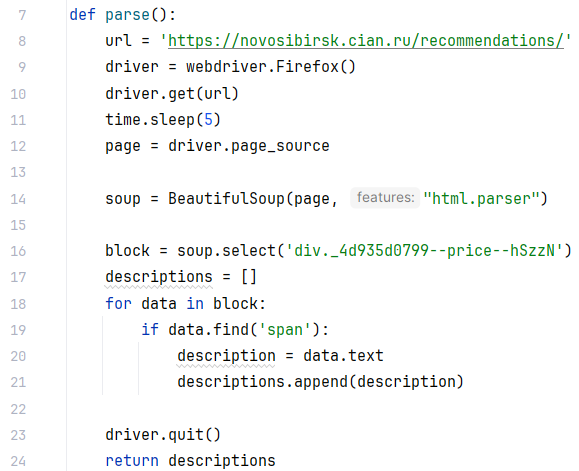This screenshot has height=471, width=579.
Task: Click line number 7 in the gutter
Action: pos(22,15)
